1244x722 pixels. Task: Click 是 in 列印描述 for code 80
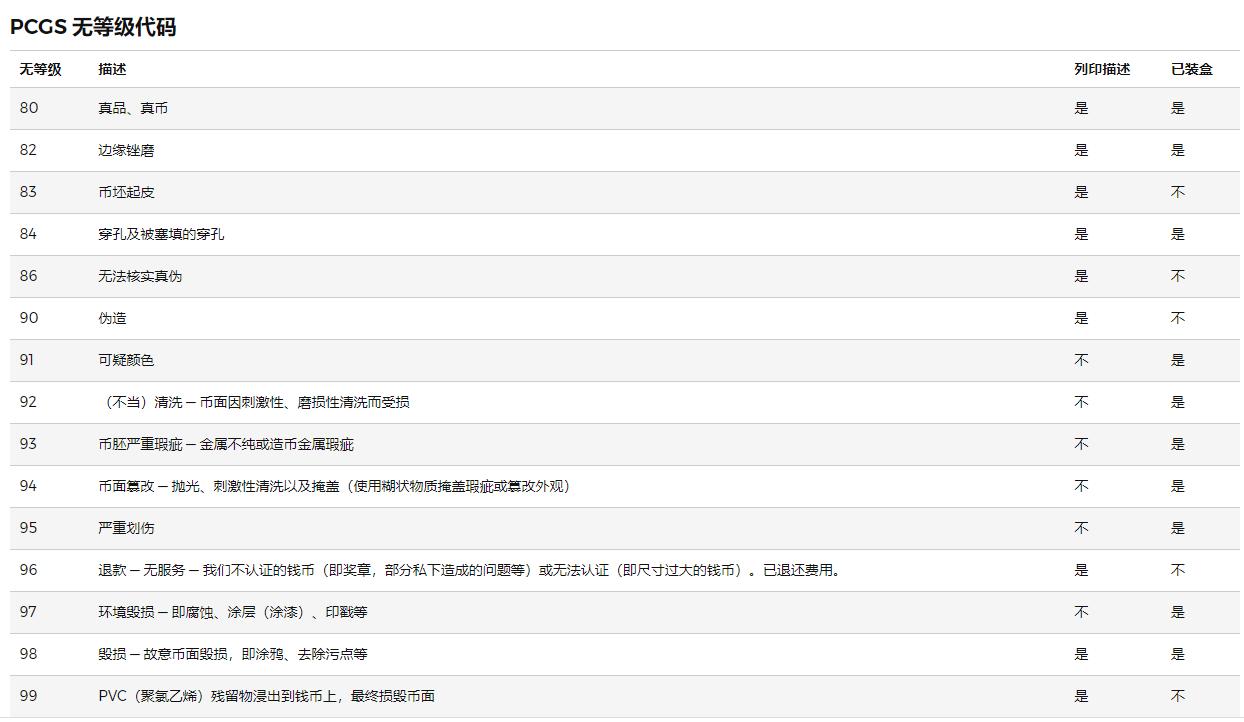click(1081, 107)
